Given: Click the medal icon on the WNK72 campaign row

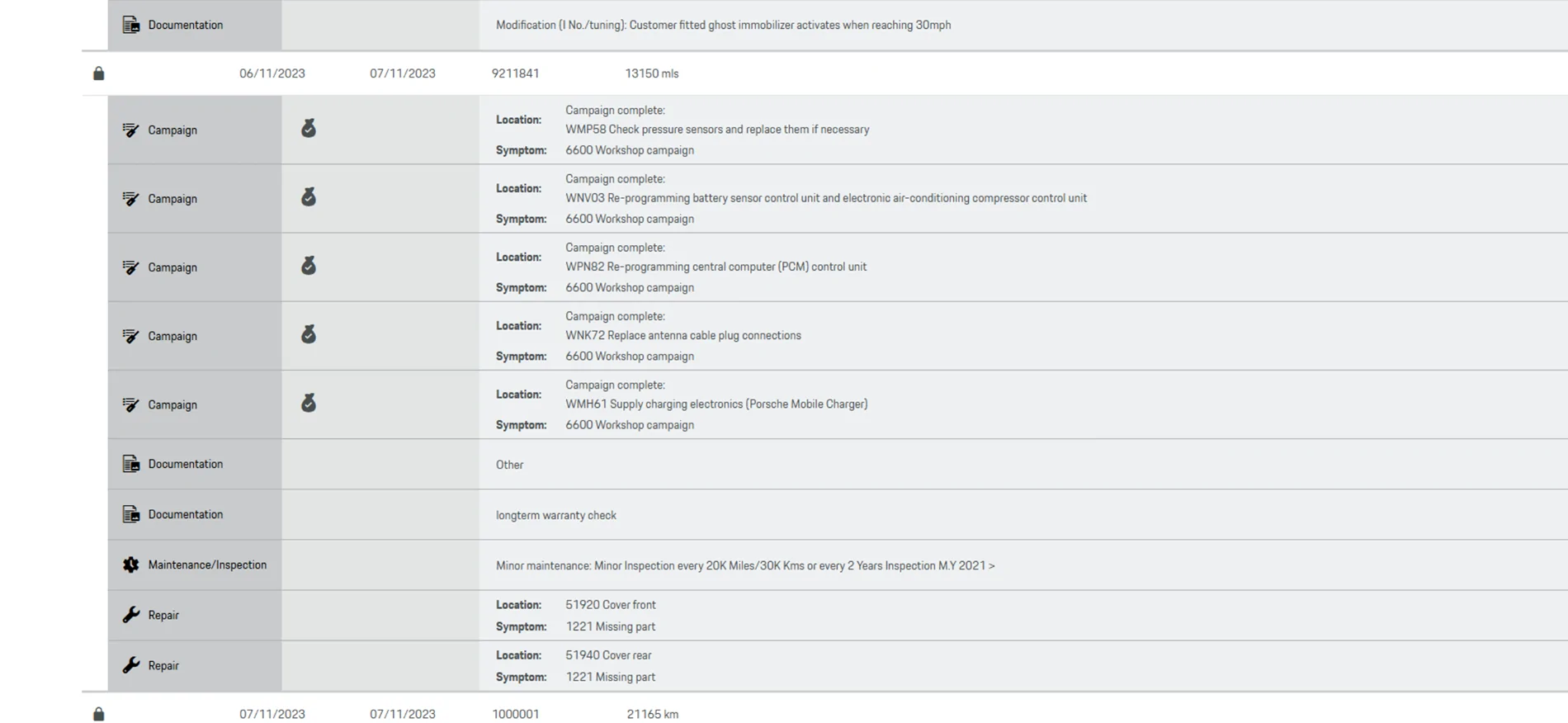Looking at the screenshot, I should (309, 333).
